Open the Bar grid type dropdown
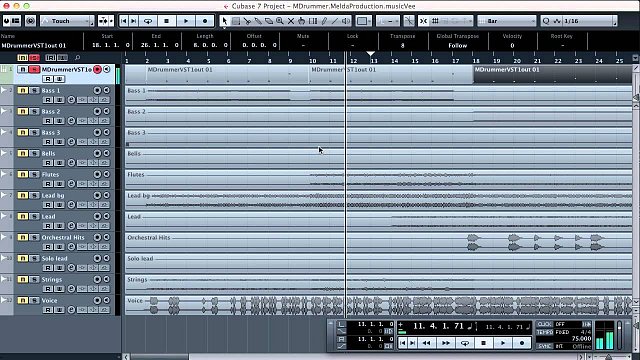 (x=507, y=21)
